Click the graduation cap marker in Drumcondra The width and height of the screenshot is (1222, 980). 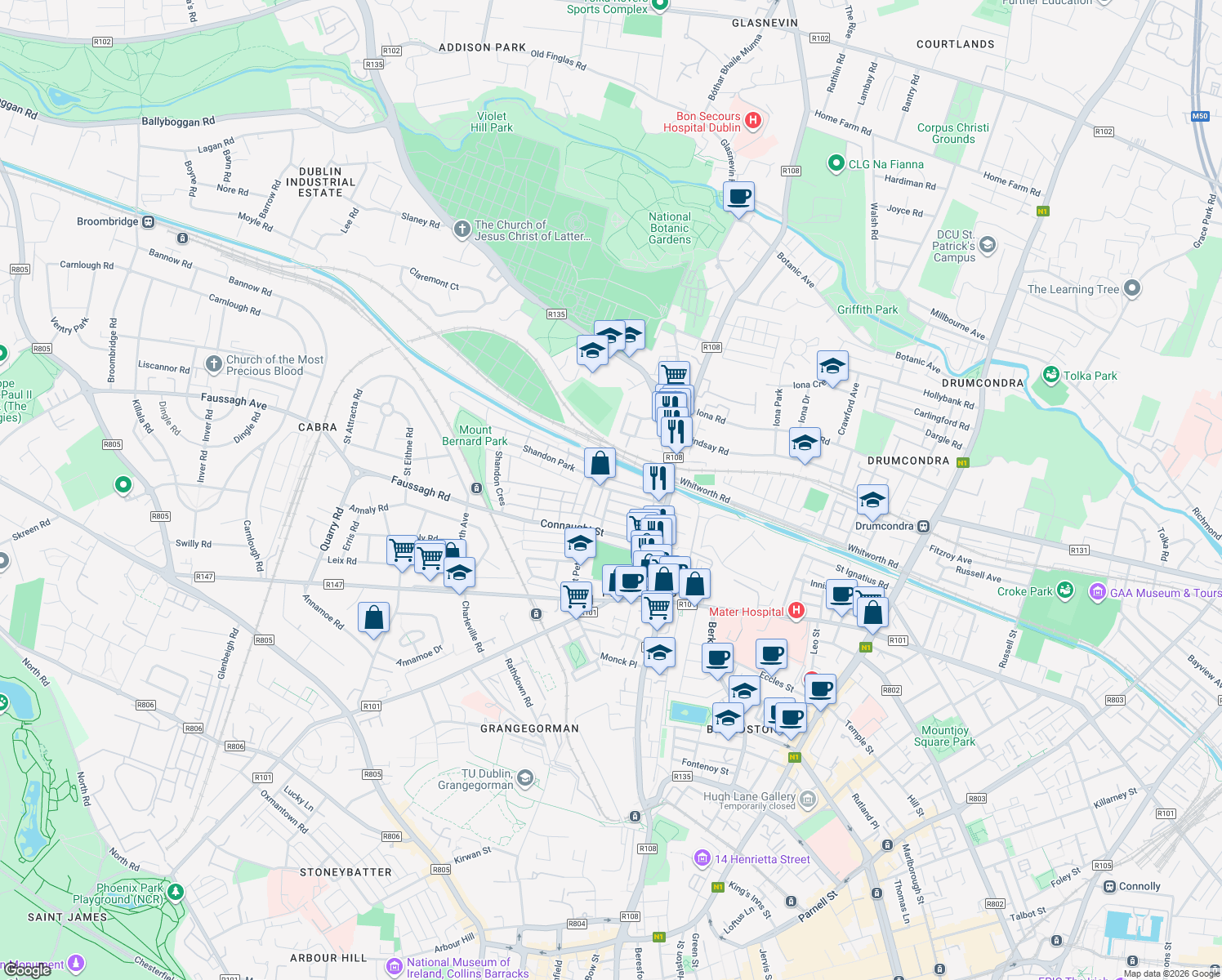click(x=872, y=500)
